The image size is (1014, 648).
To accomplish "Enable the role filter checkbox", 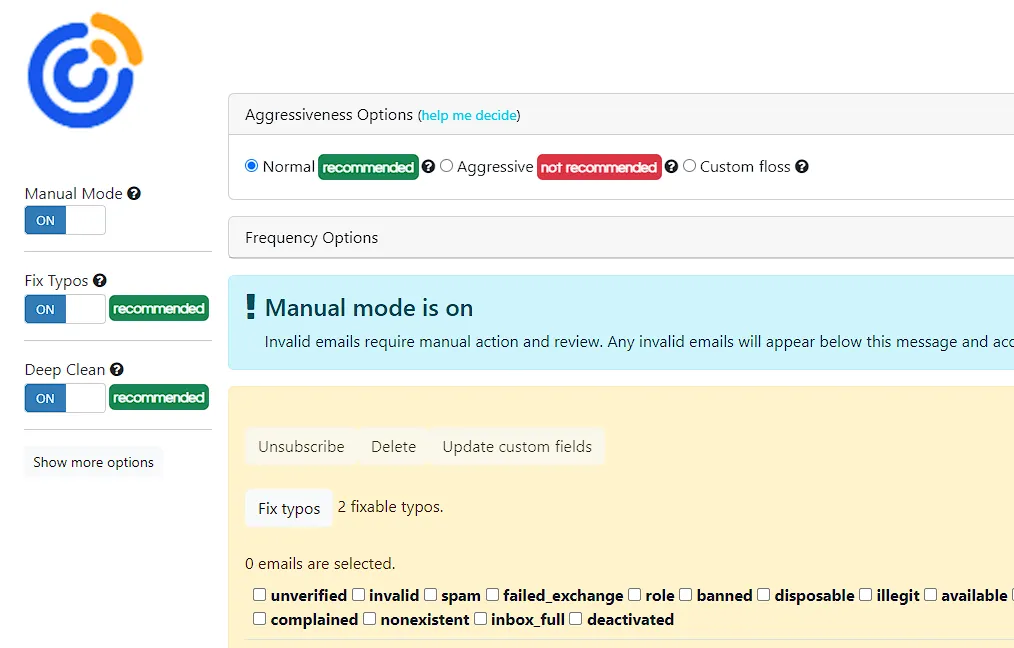I will pos(634,594).
